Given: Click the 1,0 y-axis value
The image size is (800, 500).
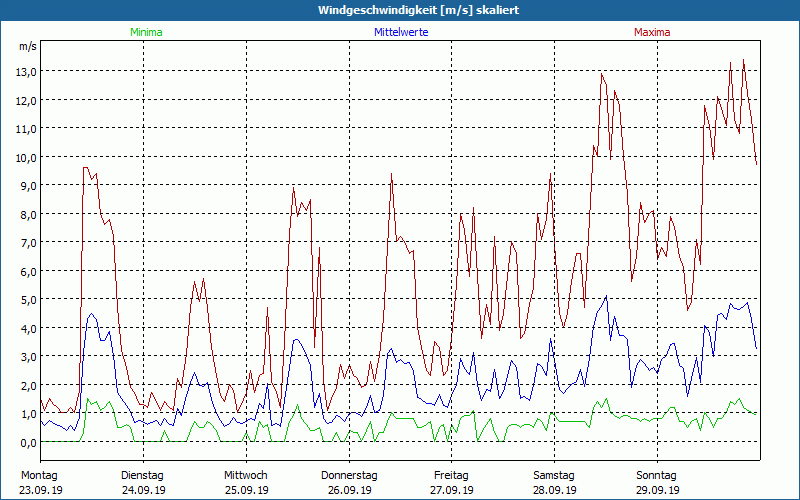Looking at the screenshot, I should click(28, 414).
